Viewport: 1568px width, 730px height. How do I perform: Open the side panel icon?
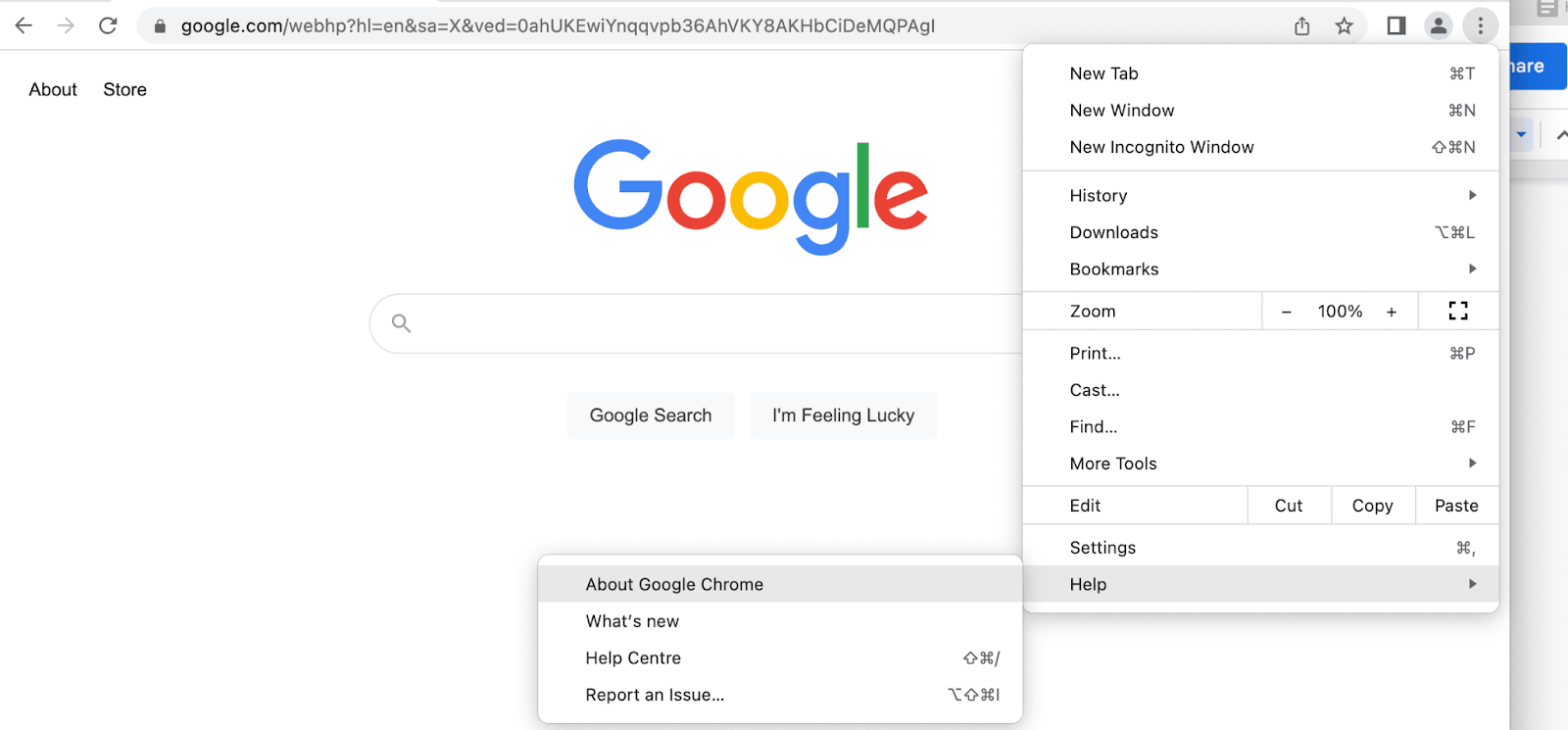coord(1396,25)
